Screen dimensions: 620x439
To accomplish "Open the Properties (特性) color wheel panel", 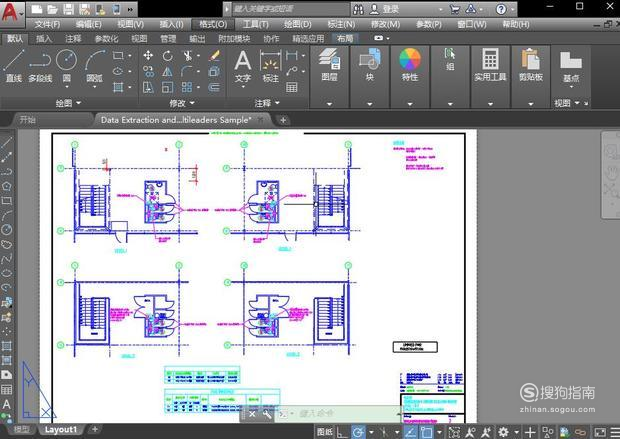I will pyautogui.click(x=410, y=65).
